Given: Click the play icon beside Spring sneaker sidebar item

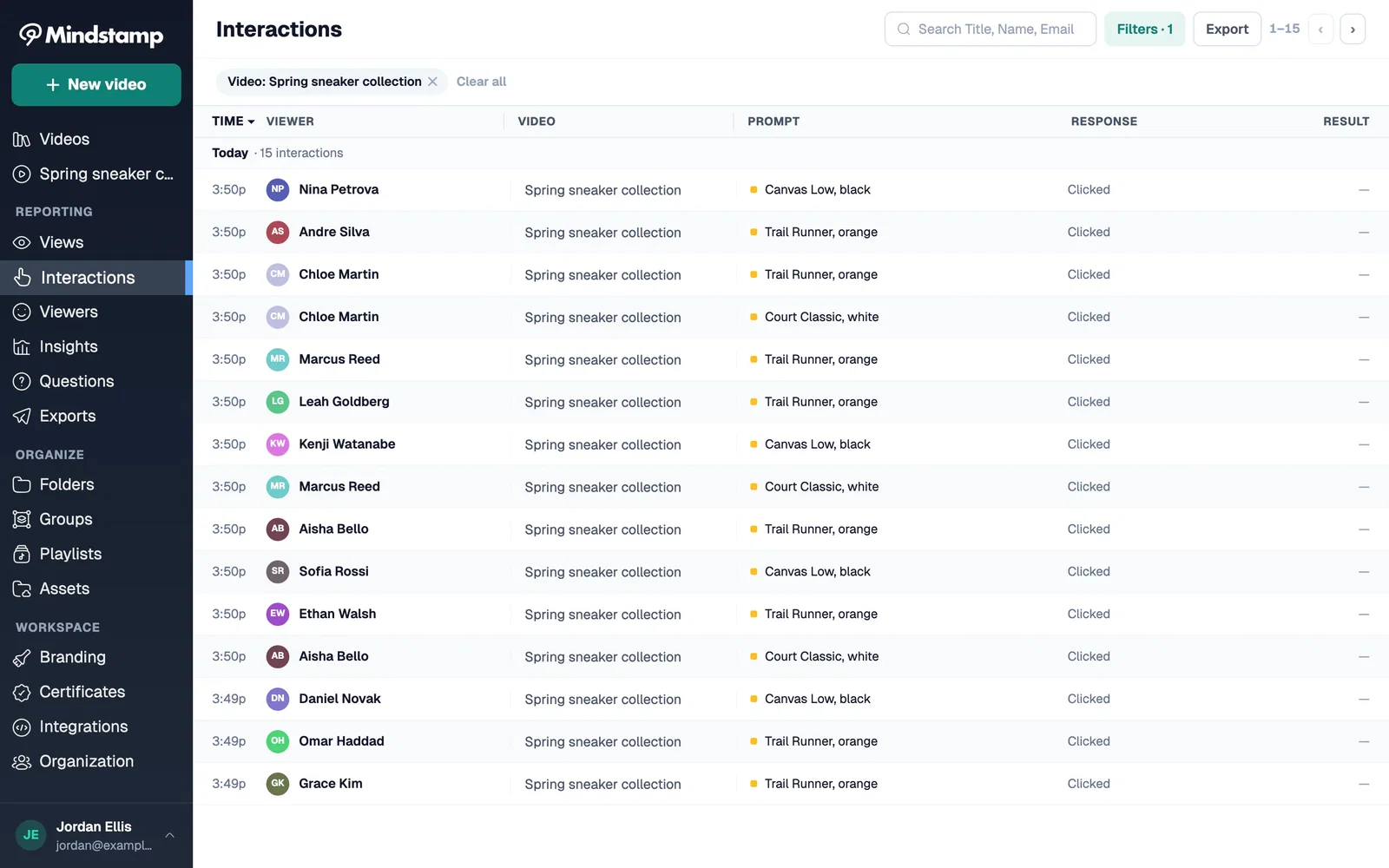Looking at the screenshot, I should 22,174.
